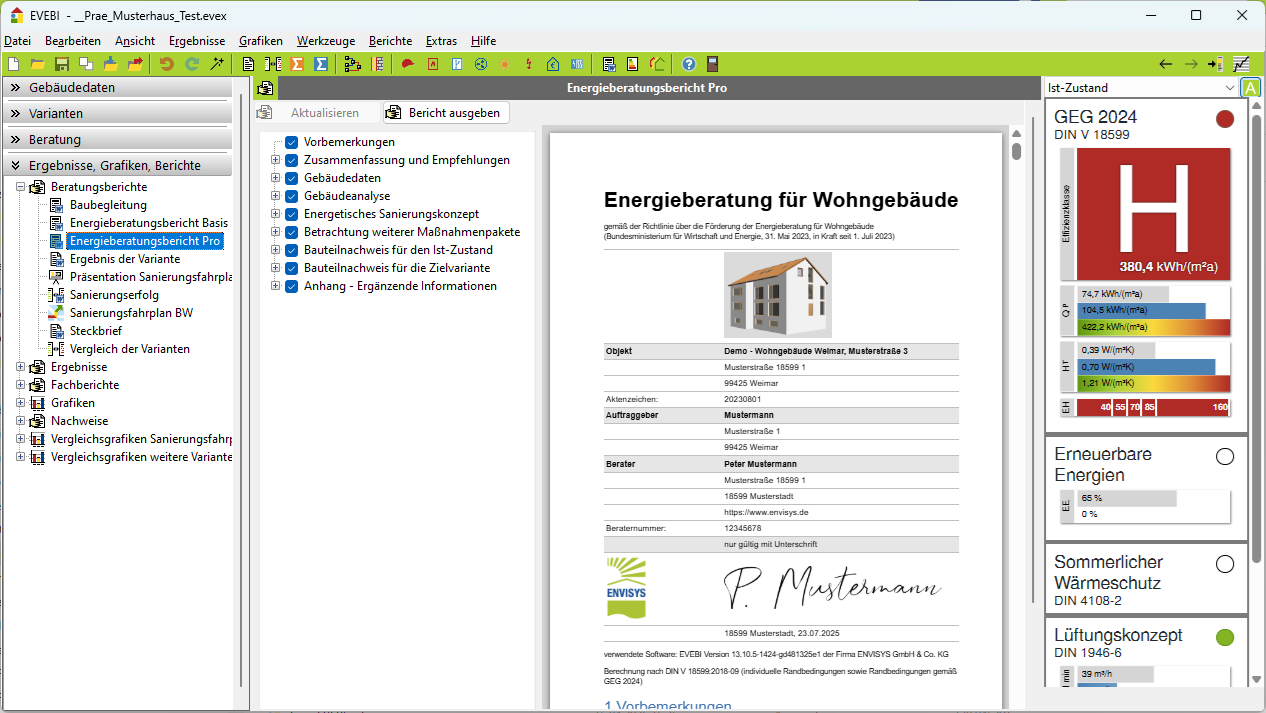Image resolution: width=1266 pixels, height=713 pixels.
Task: Open the Werkzeuge menu
Action: [326, 41]
